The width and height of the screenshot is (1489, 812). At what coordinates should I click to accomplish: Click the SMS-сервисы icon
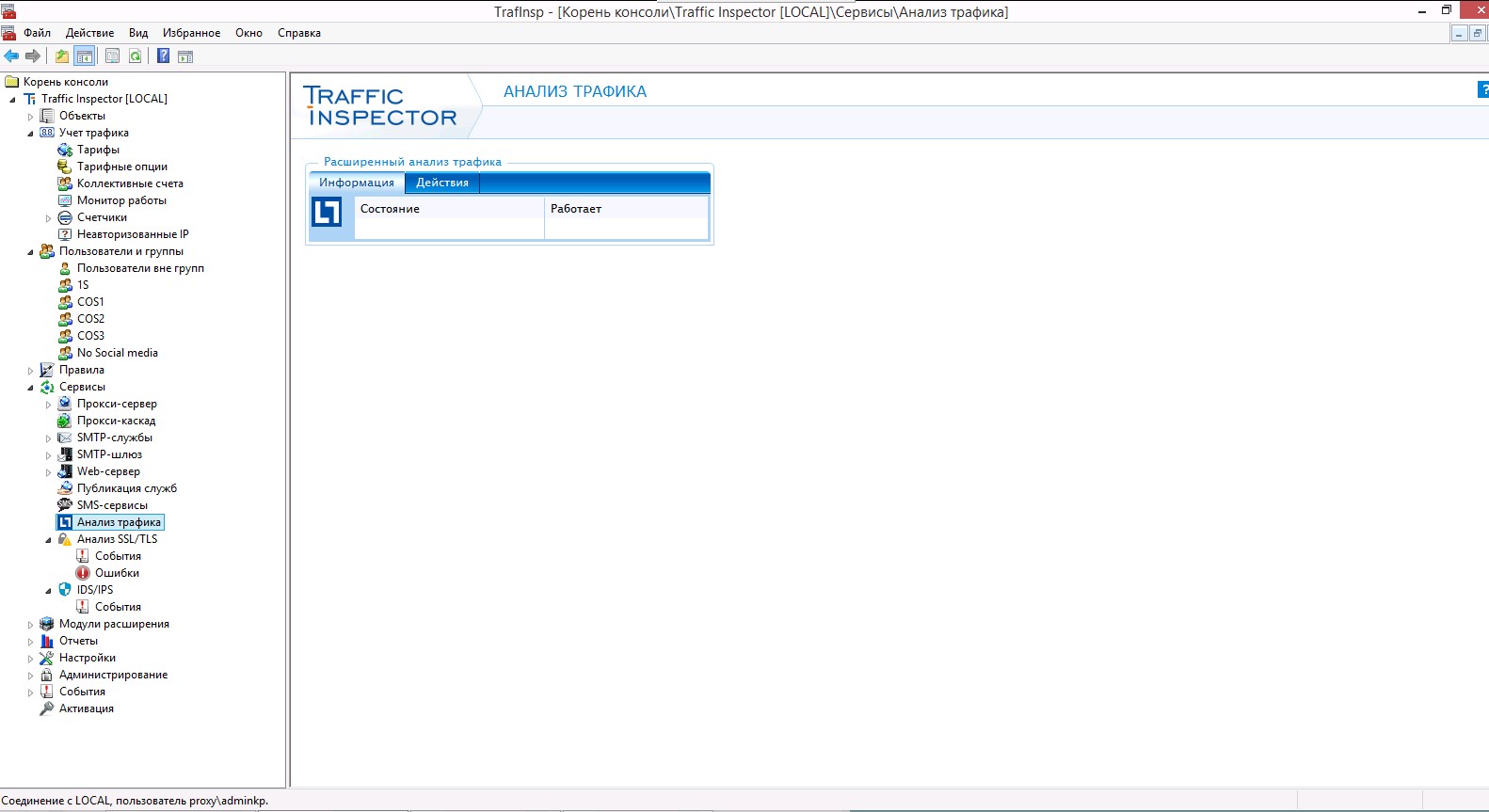pos(65,505)
